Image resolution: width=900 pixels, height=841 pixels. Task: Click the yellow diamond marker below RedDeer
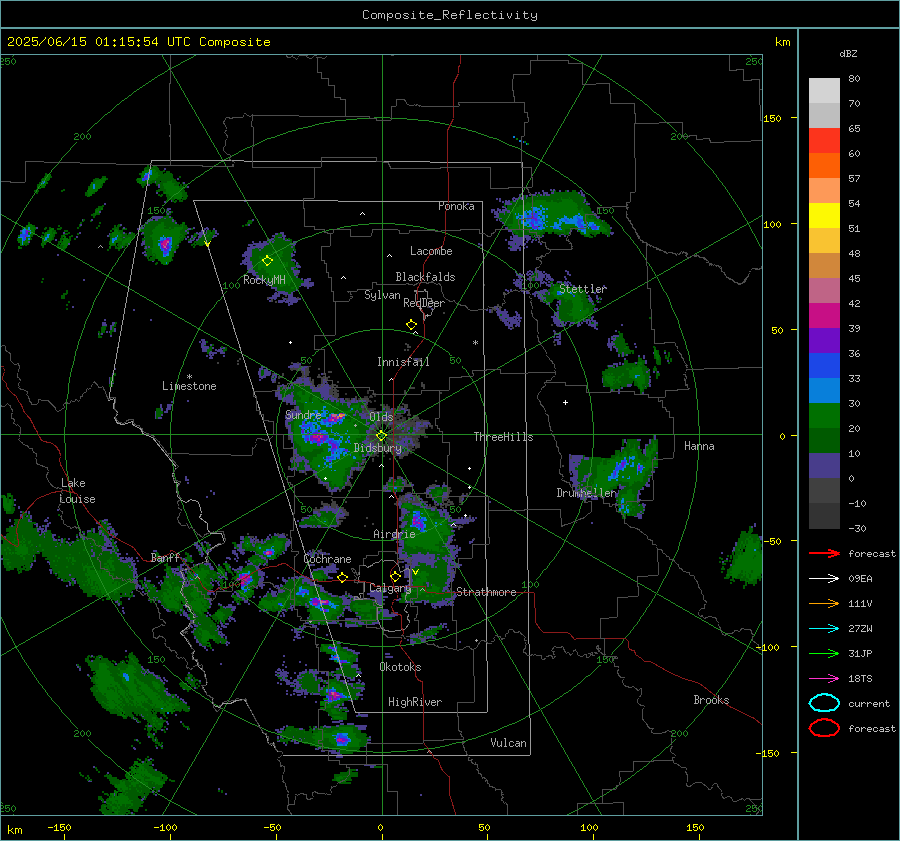pos(411,325)
